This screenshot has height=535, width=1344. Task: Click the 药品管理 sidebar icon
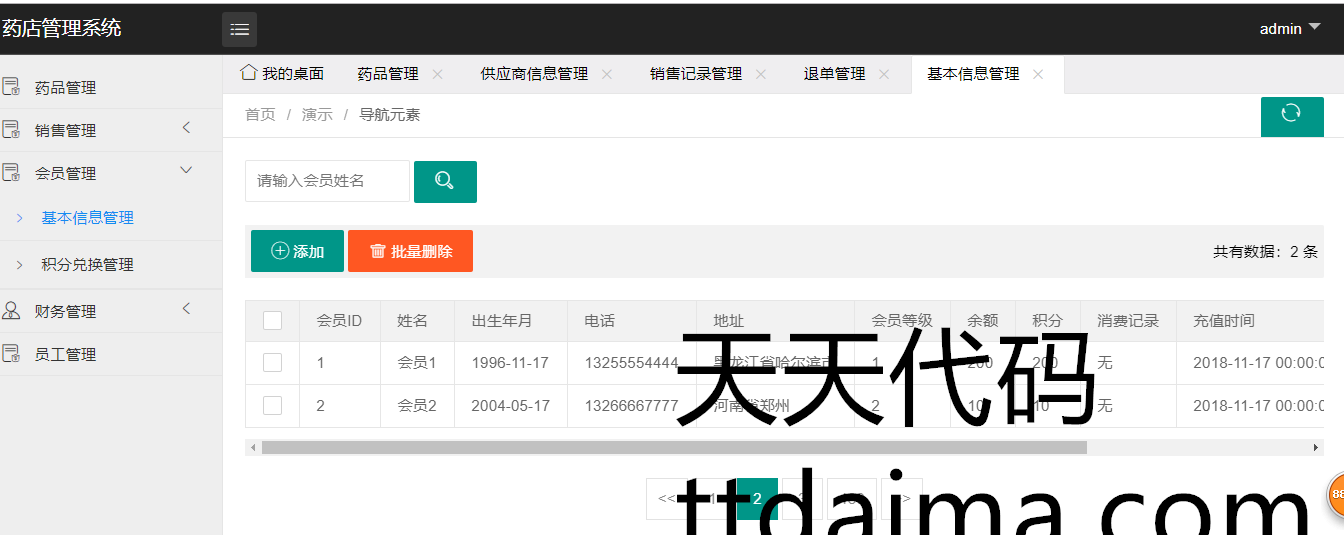(x=11, y=87)
